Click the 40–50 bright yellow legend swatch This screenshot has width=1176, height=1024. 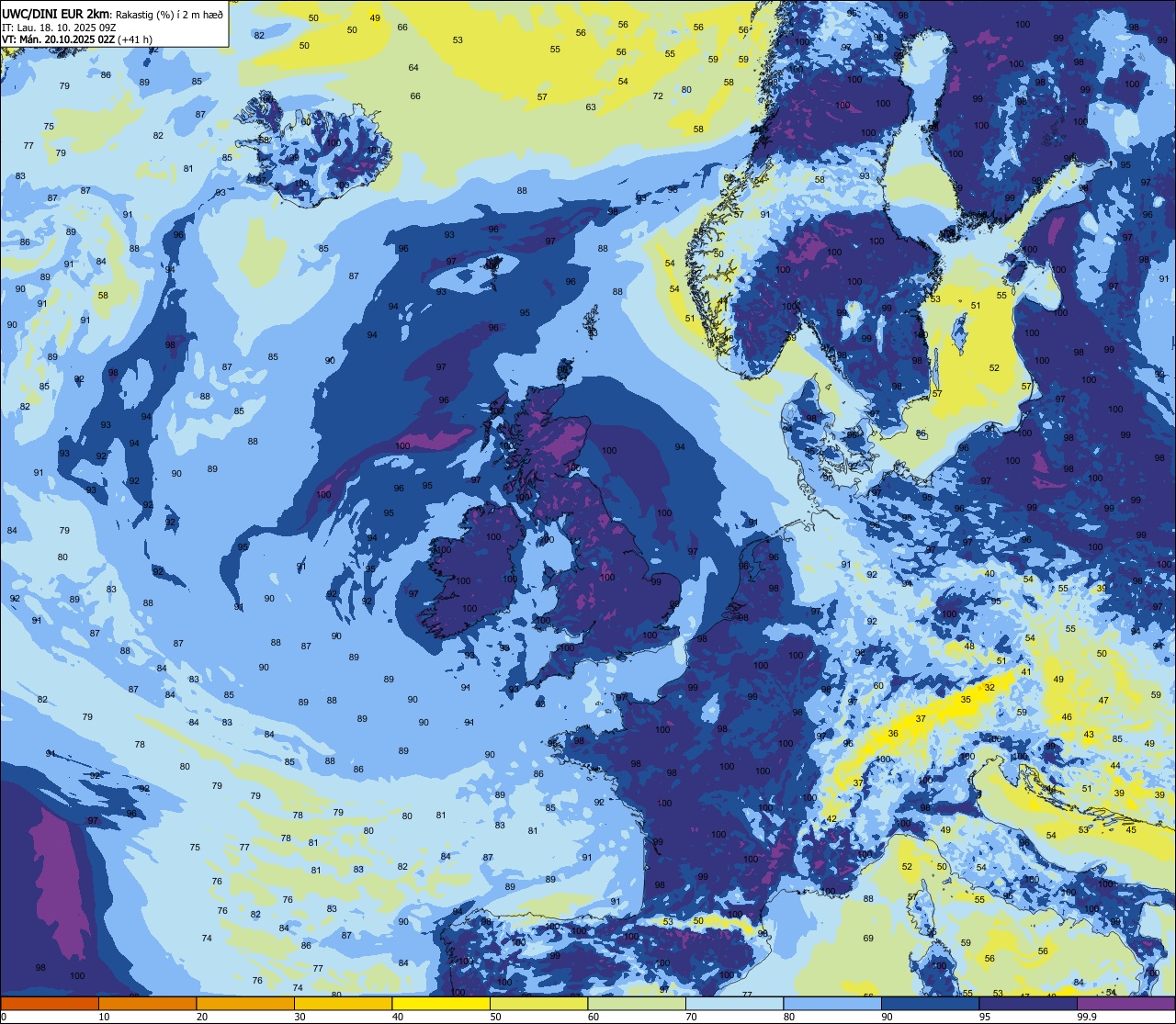point(441,1003)
